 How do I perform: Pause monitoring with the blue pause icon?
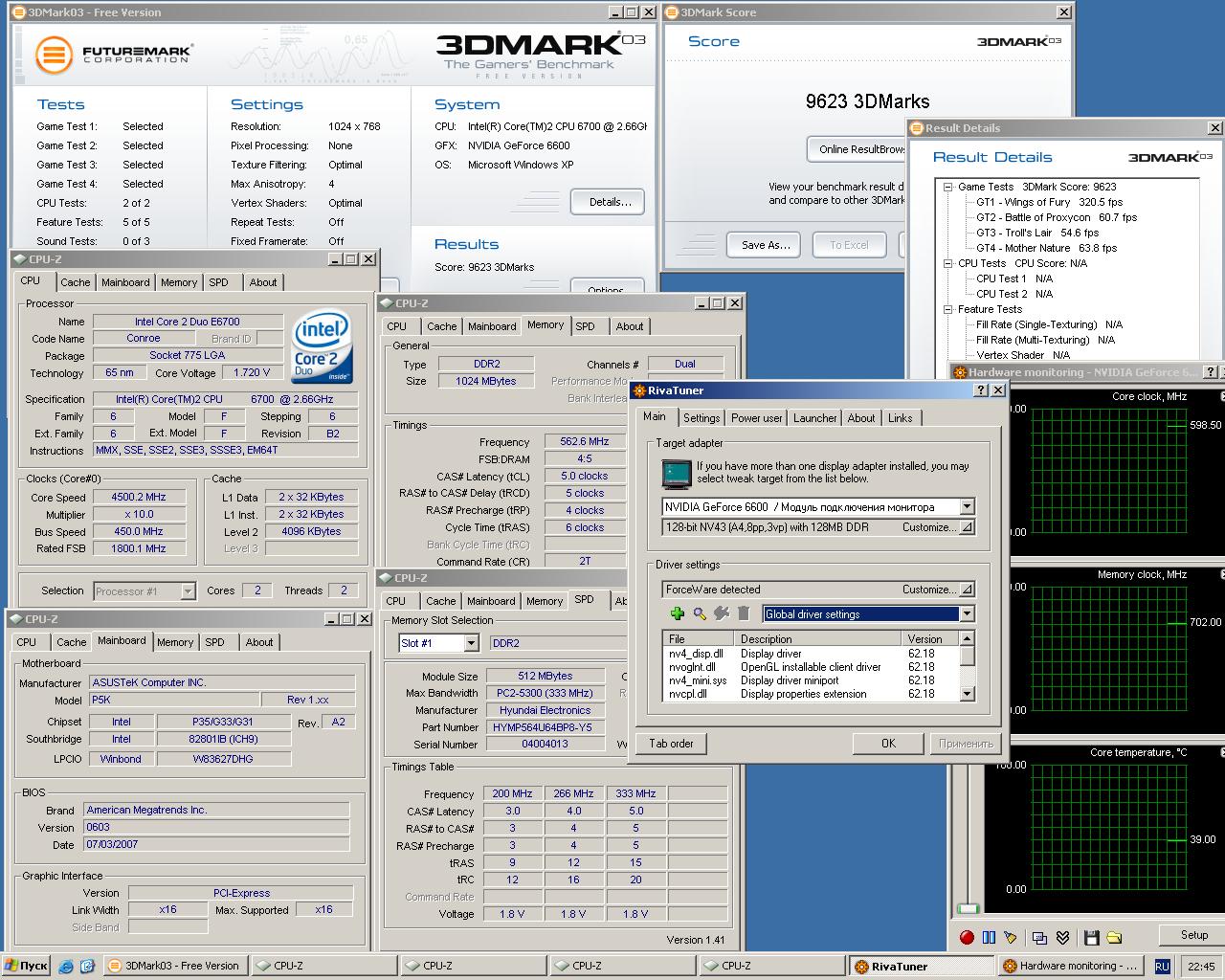(x=989, y=937)
